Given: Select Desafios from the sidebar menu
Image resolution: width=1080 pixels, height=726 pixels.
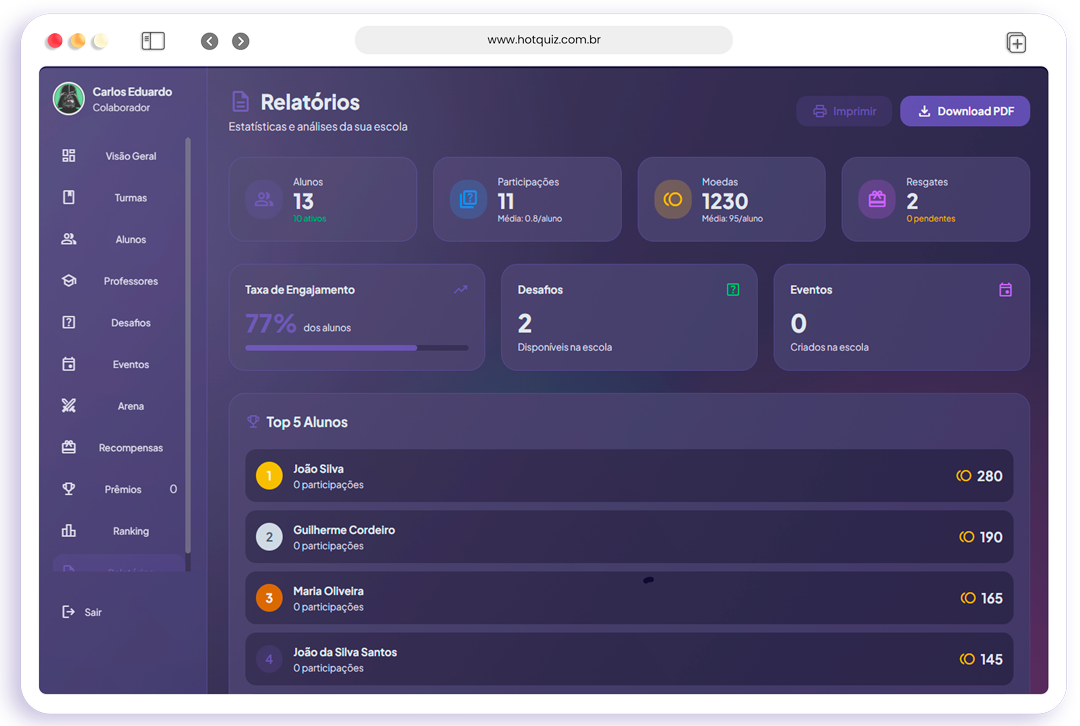Looking at the screenshot, I should (x=130, y=323).
